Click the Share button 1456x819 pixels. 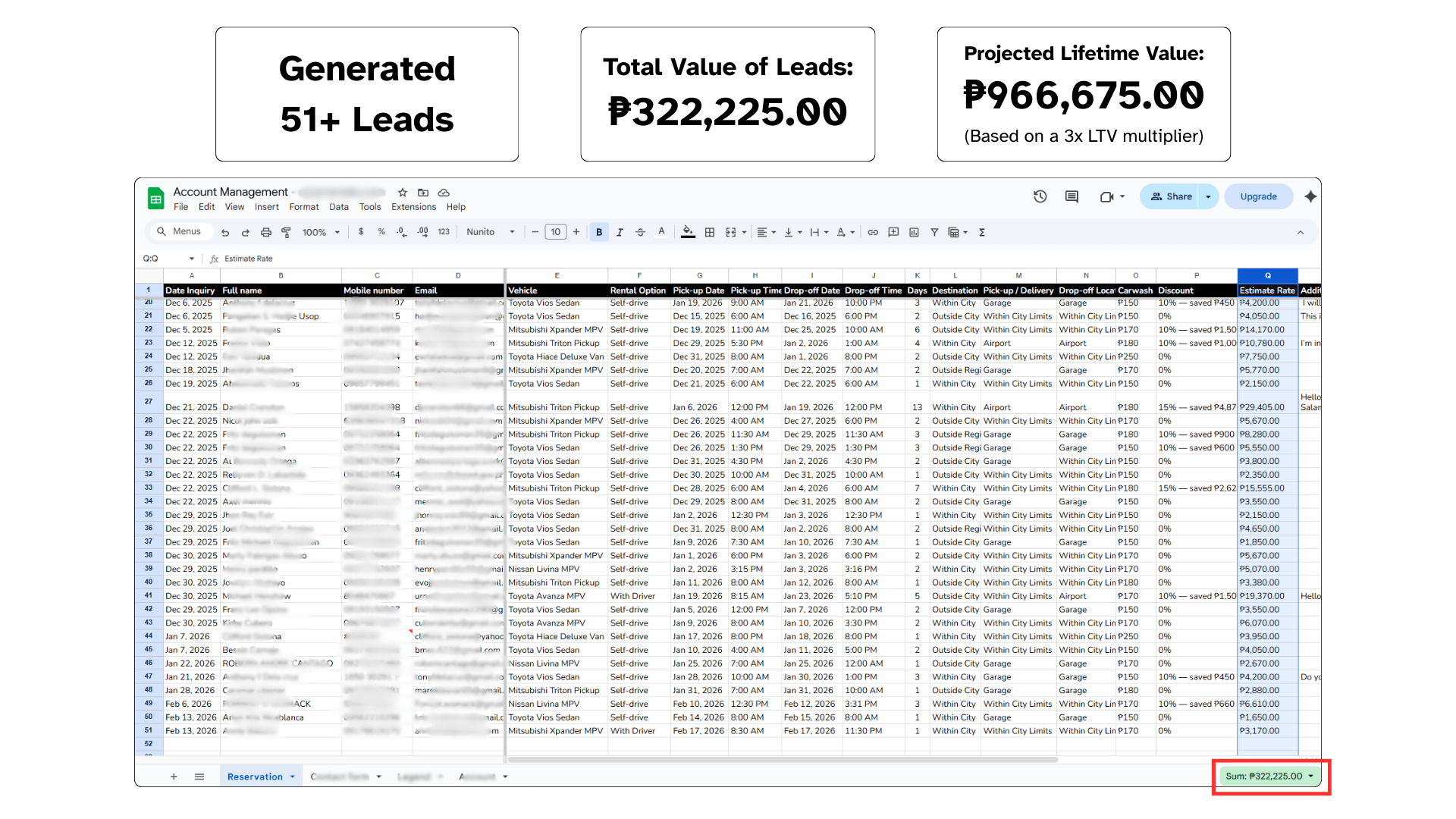pos(1171,196)
